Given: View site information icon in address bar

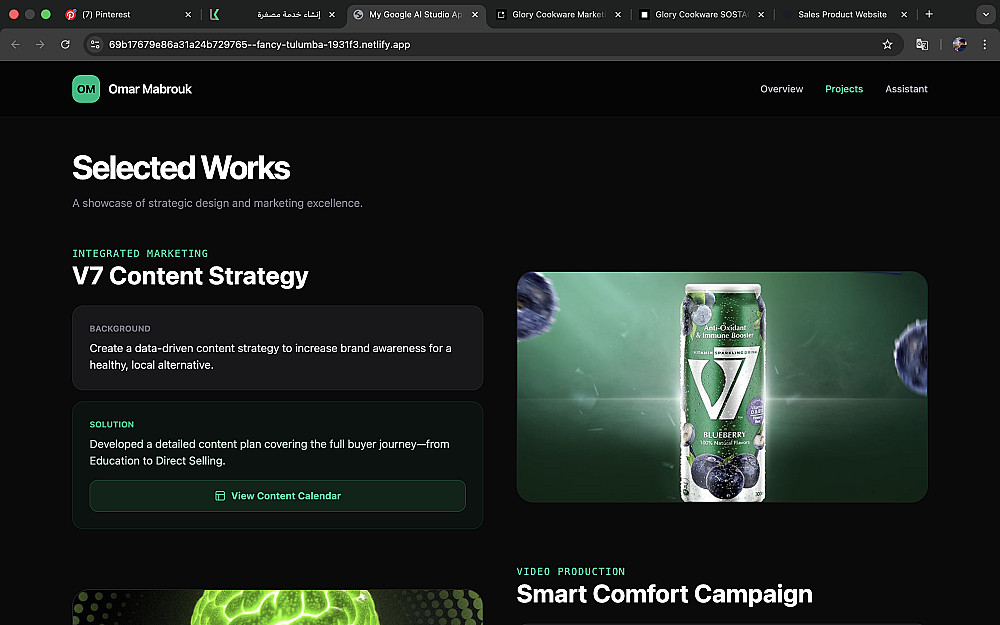Looking at the screenshot, I should point(95,44).
